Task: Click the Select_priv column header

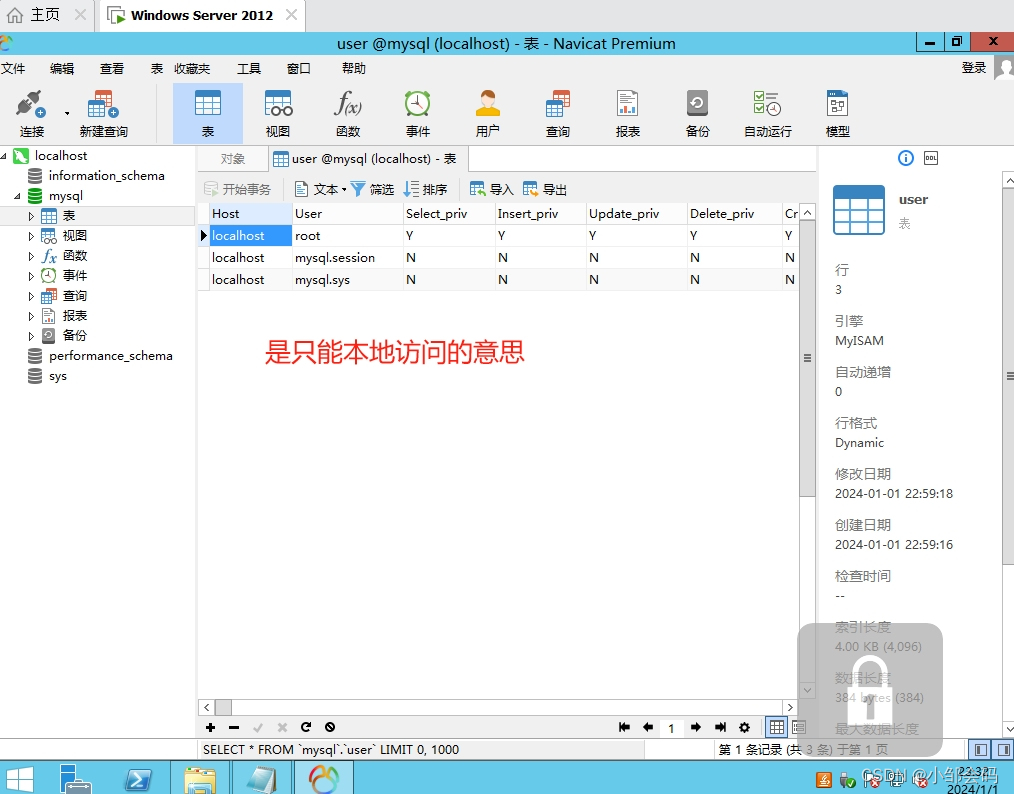Action: pos(449,214)
